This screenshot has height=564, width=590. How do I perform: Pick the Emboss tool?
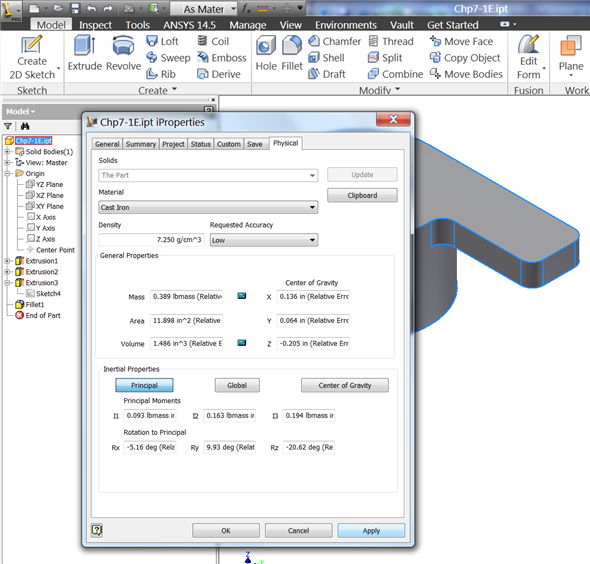(222, 58)
